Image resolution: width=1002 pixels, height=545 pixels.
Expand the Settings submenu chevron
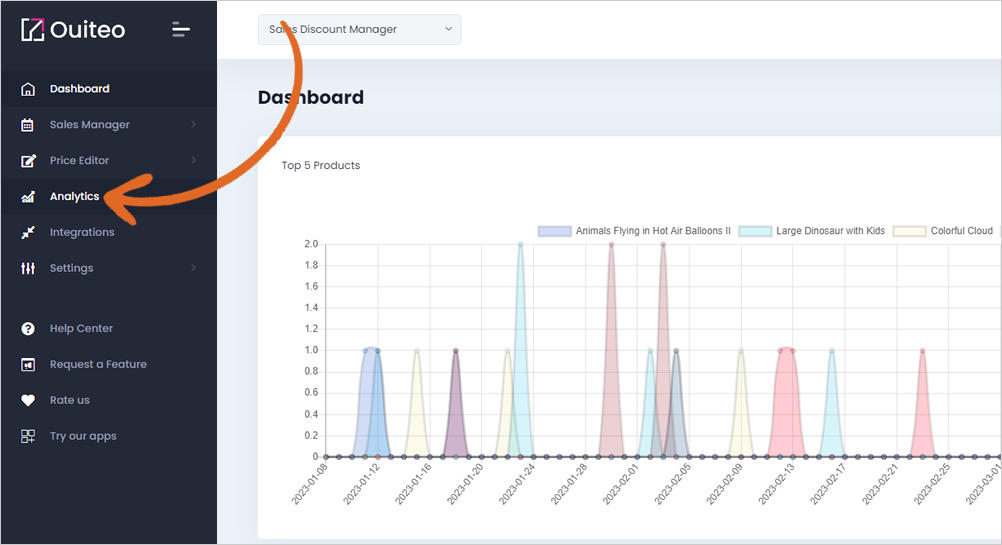[194, 268]
